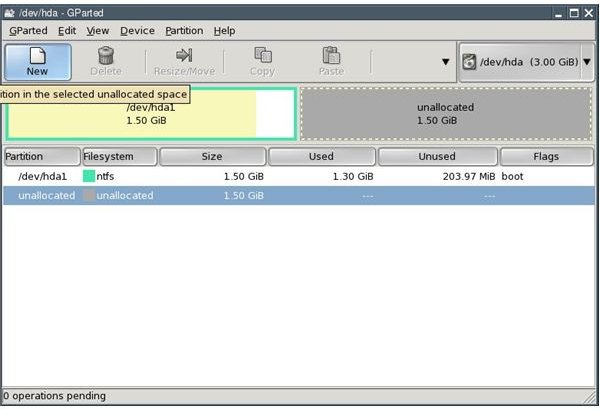Click the 0 operations pending status text
This screenshot has width=600, height=417.
(54, 396)
